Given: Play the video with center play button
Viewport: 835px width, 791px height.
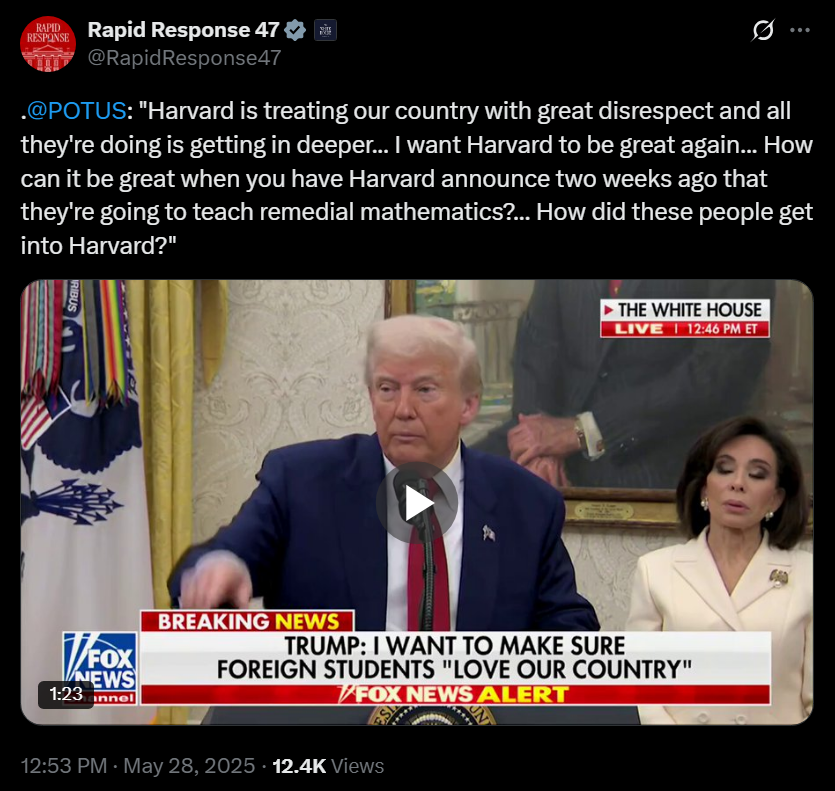Looking at the screenshot, I should pyautogui.click(x=417, y=502).
